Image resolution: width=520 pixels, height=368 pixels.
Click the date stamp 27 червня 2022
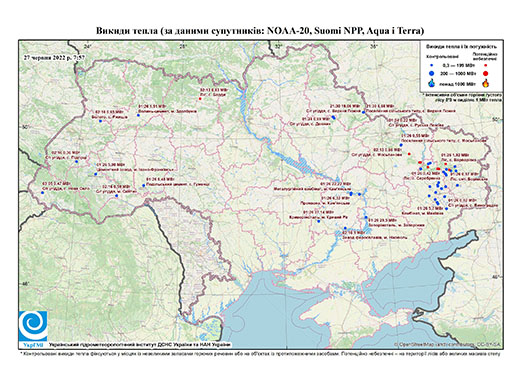[54, 57]
